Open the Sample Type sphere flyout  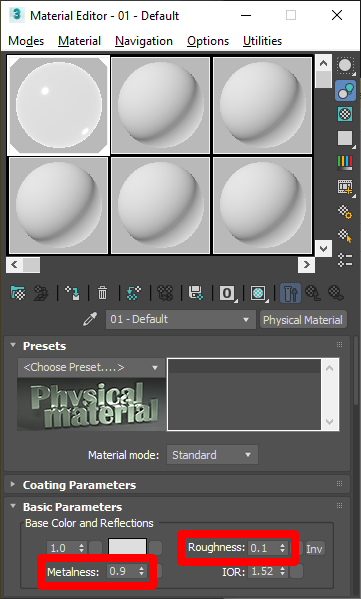346,66
